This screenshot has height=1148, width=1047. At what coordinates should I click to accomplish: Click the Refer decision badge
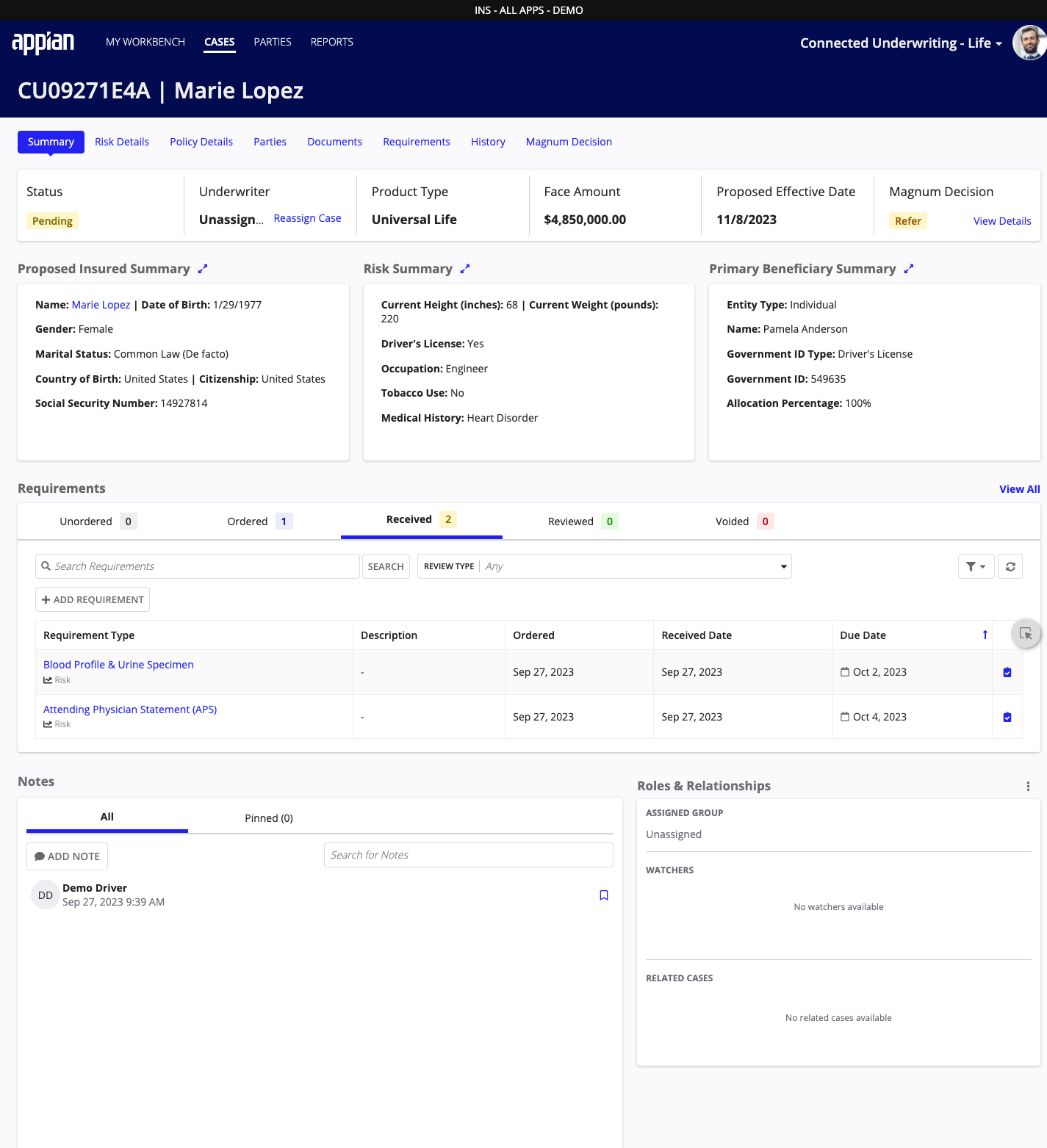(x=908, y=221)
